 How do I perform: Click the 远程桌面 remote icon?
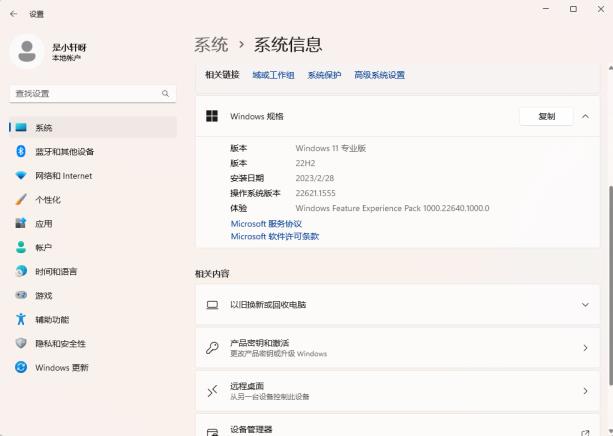(212, 391)
